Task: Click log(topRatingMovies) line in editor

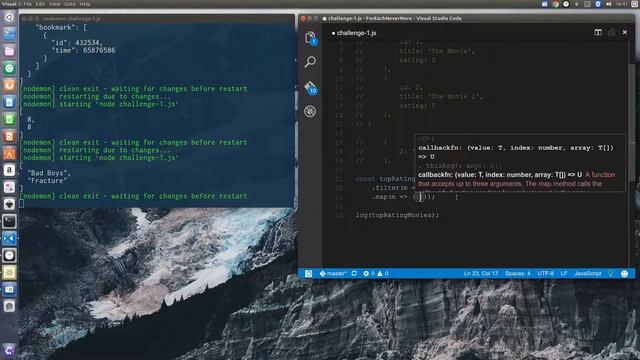Action: tap(397, 215)
